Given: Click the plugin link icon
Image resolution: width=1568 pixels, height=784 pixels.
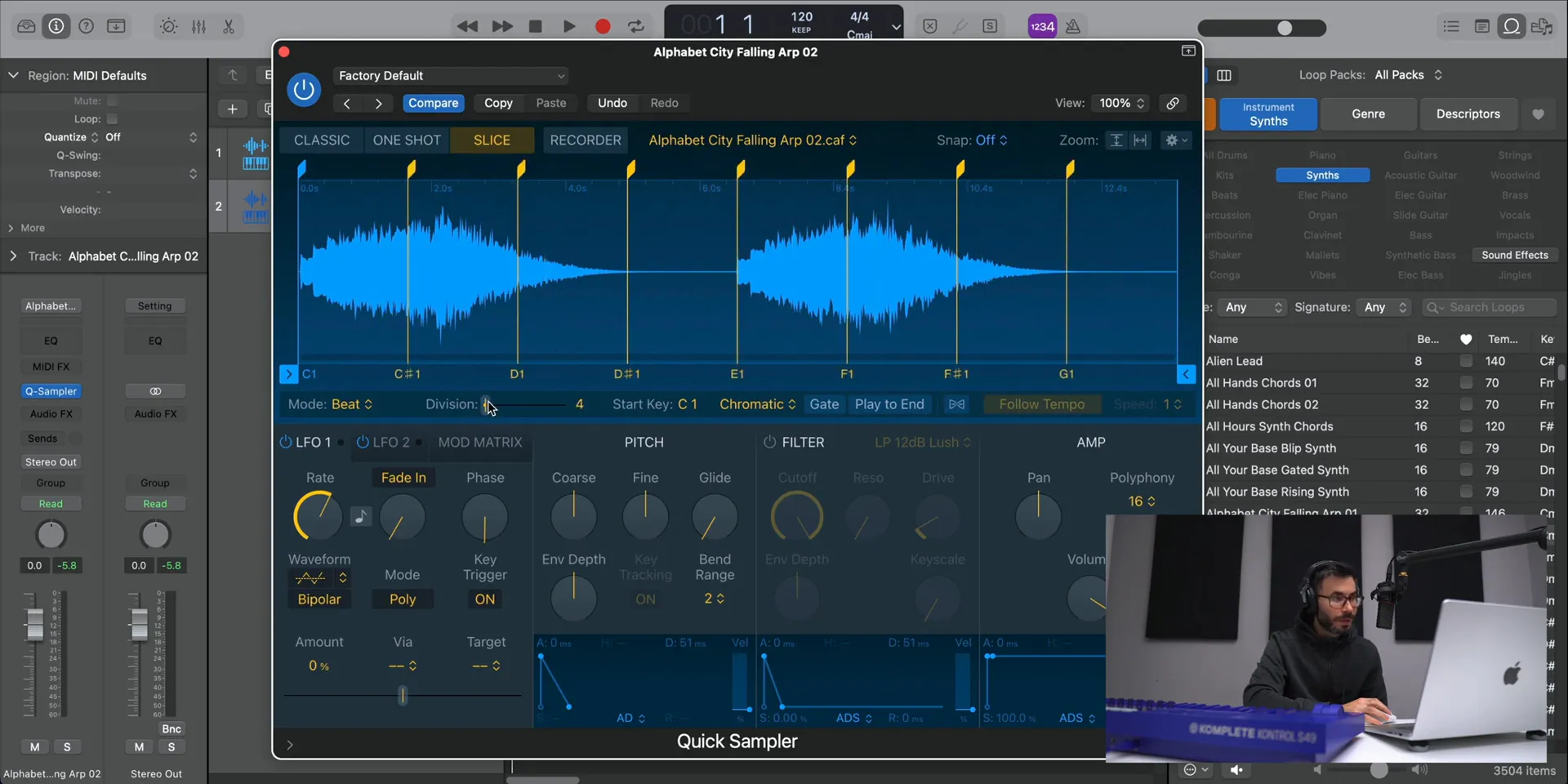Looking at the screenshot, I should tap(1173, 103).
